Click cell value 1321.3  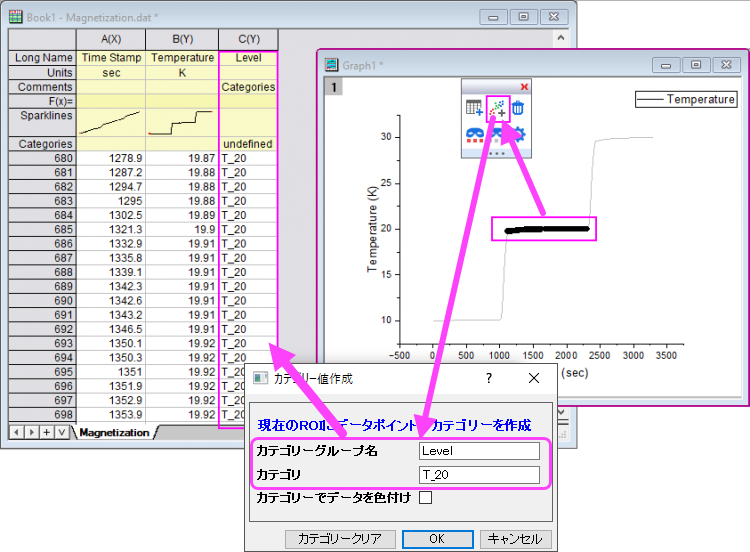[111, 230]
